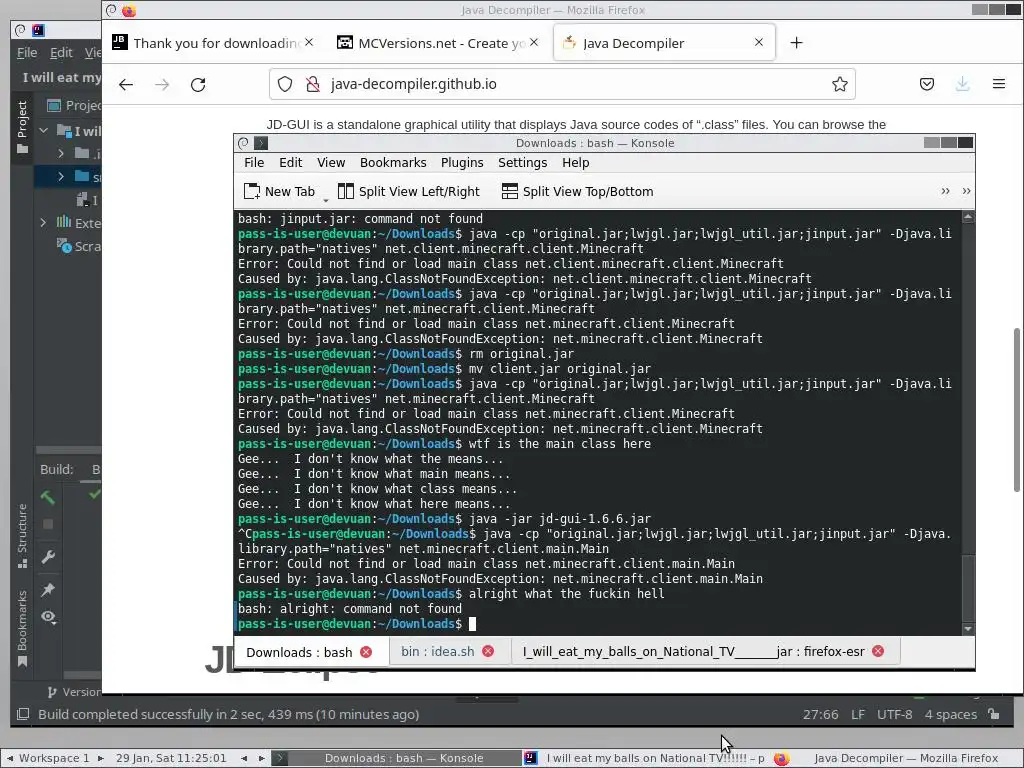Click the 4 spaces indent setting
Image resolution: width=1024 pixels, height=768 pixels.
point(951,714)
